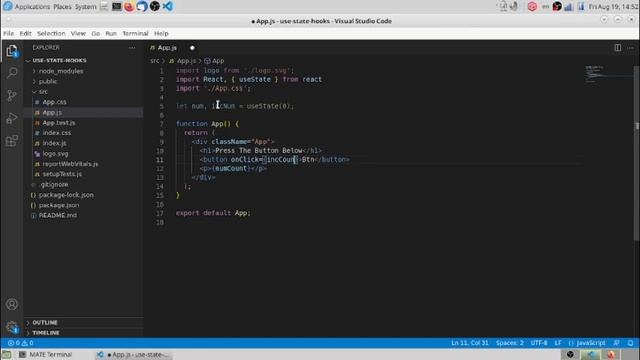Open the Run menu
Screen dimensions: 640x360
pos(111,33)
